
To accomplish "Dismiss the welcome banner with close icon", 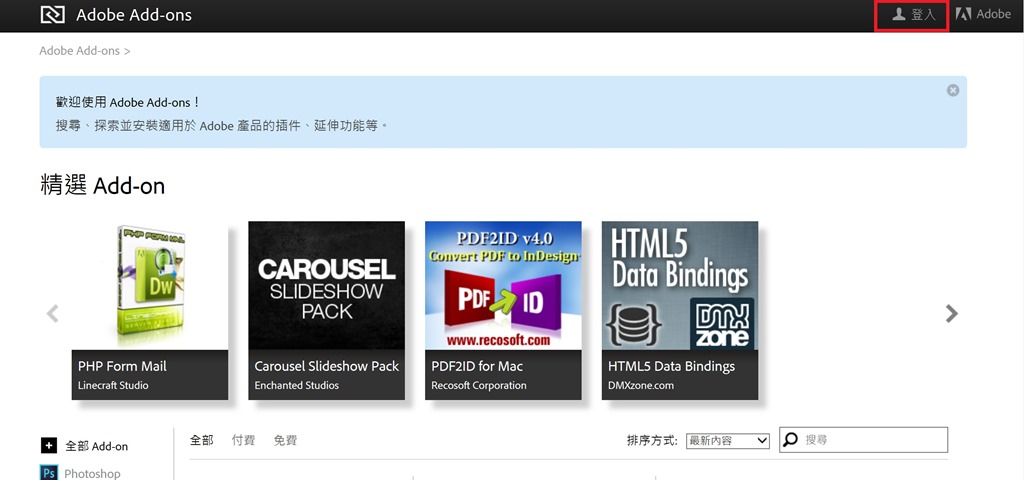I will click(953, 91).
